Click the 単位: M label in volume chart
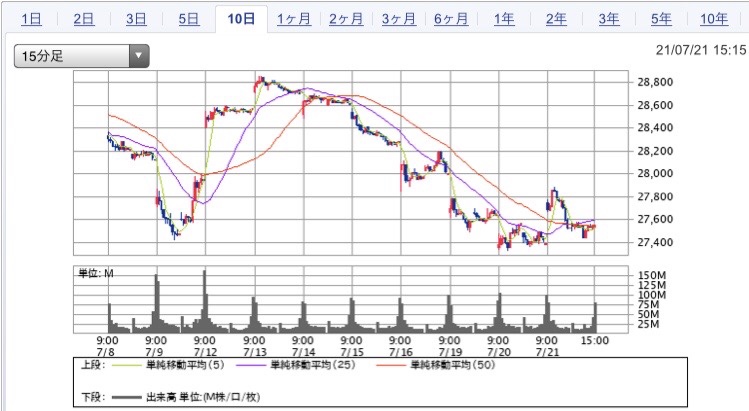 (x=96, y=273)
